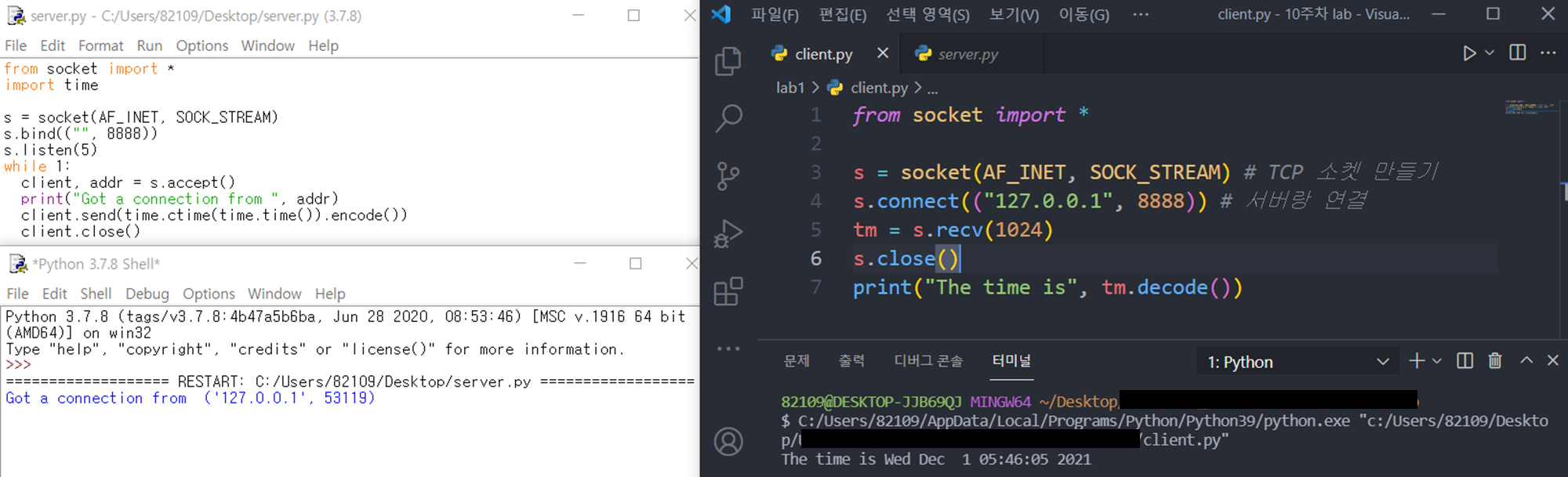1568x477 pixels.
Task: Click the >>> prompt in Python Shell
Action: coord(18,365)
